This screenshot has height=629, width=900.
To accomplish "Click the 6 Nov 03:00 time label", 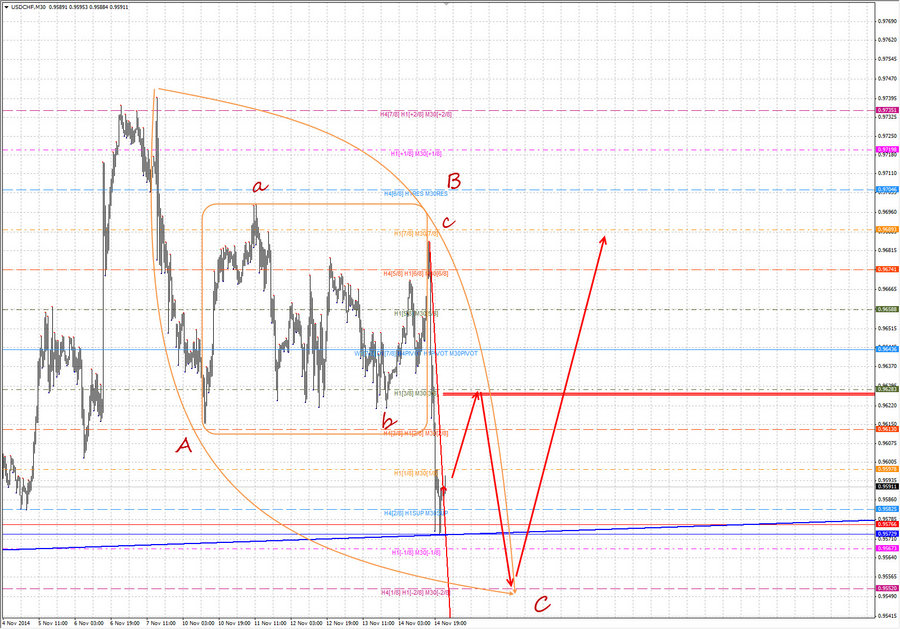I will coord(89,623).
